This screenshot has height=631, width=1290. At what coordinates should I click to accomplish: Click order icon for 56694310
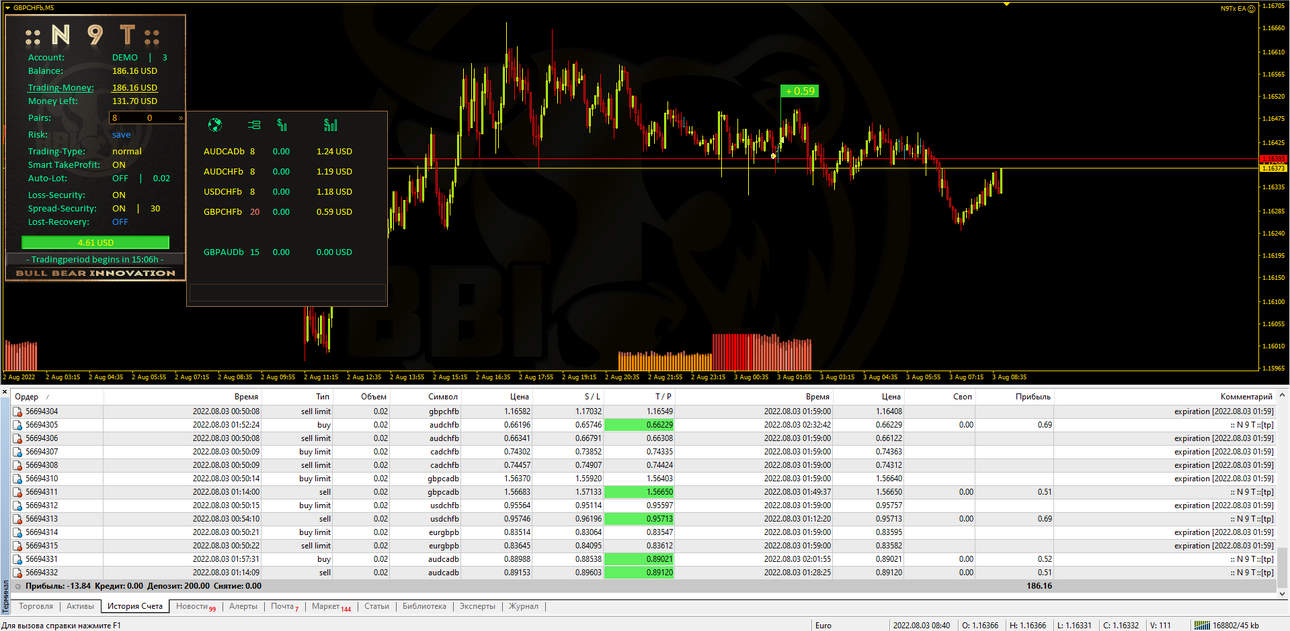point(17,479)
